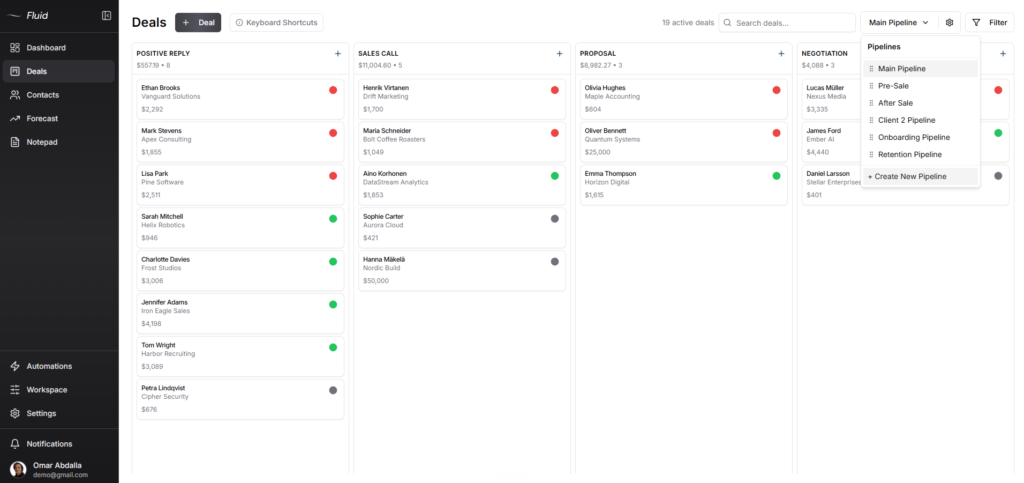Click the Lucas Müller name text
The image size is (1024, 483).
(x=825, y=87)
